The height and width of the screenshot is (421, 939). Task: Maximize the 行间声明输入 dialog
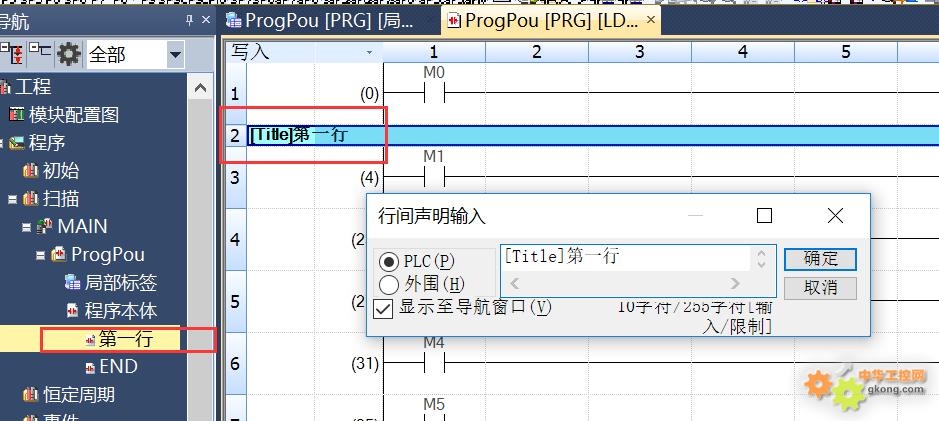pyautogui.click(x=764, y=216)
